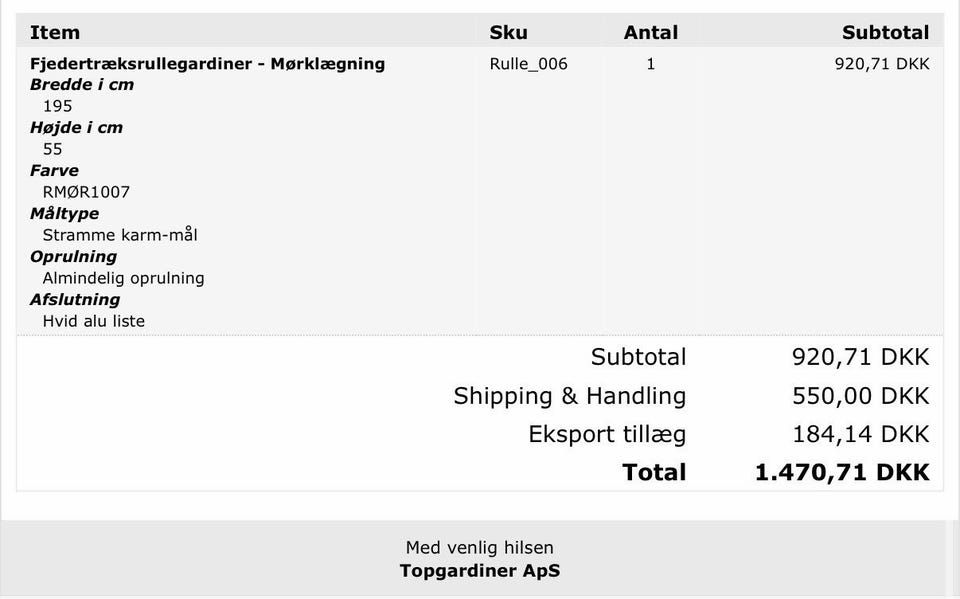Click Shipping & Handling label
960x599 pixels.
(570, 396)
